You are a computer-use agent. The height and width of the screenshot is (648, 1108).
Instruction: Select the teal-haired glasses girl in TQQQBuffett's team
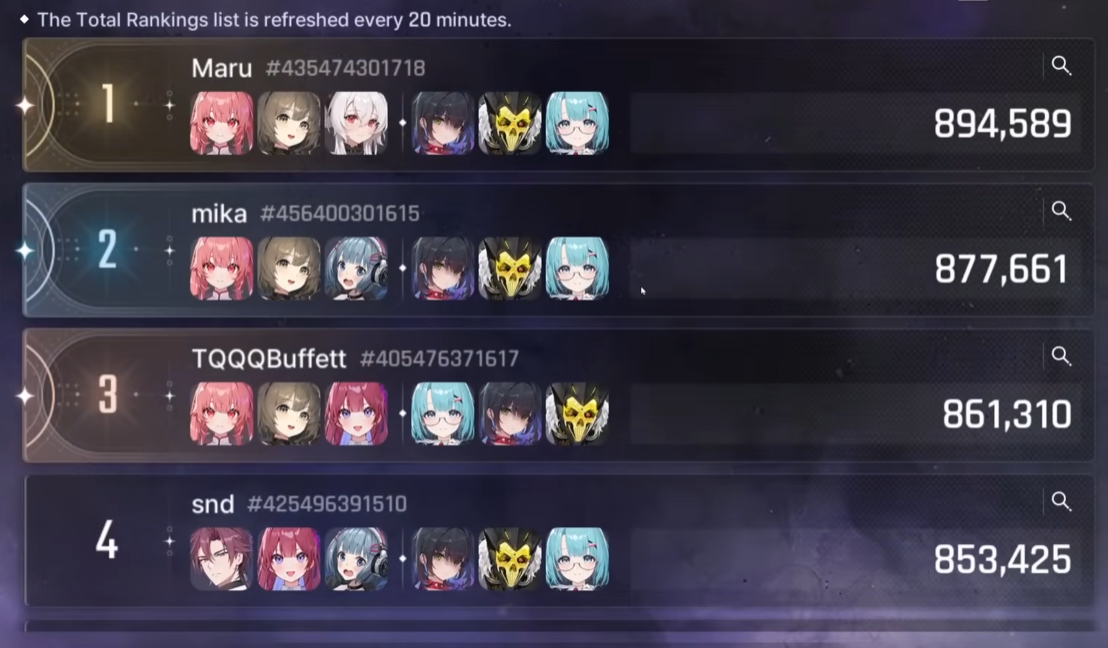[443, 414]
